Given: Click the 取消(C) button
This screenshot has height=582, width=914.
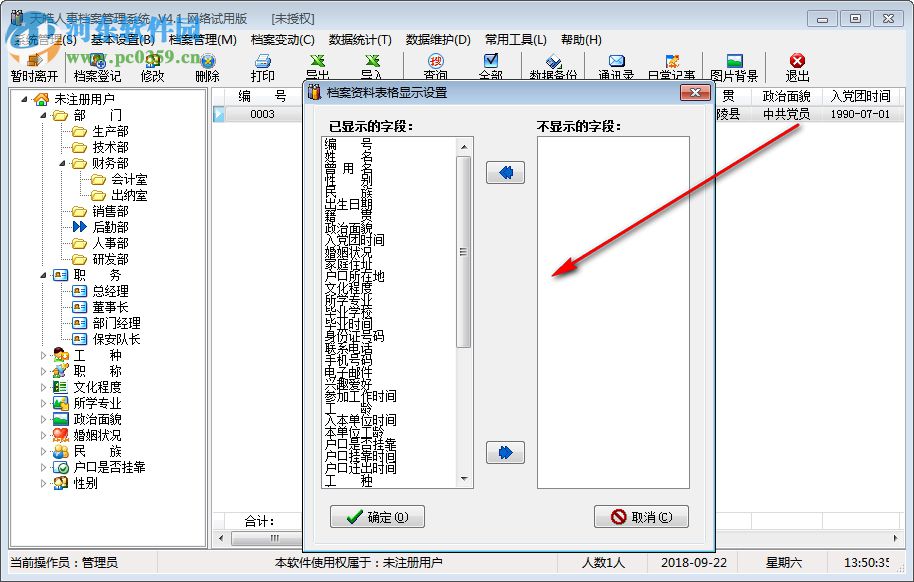Looking at the screenshot, I should [x=641, y=517].
